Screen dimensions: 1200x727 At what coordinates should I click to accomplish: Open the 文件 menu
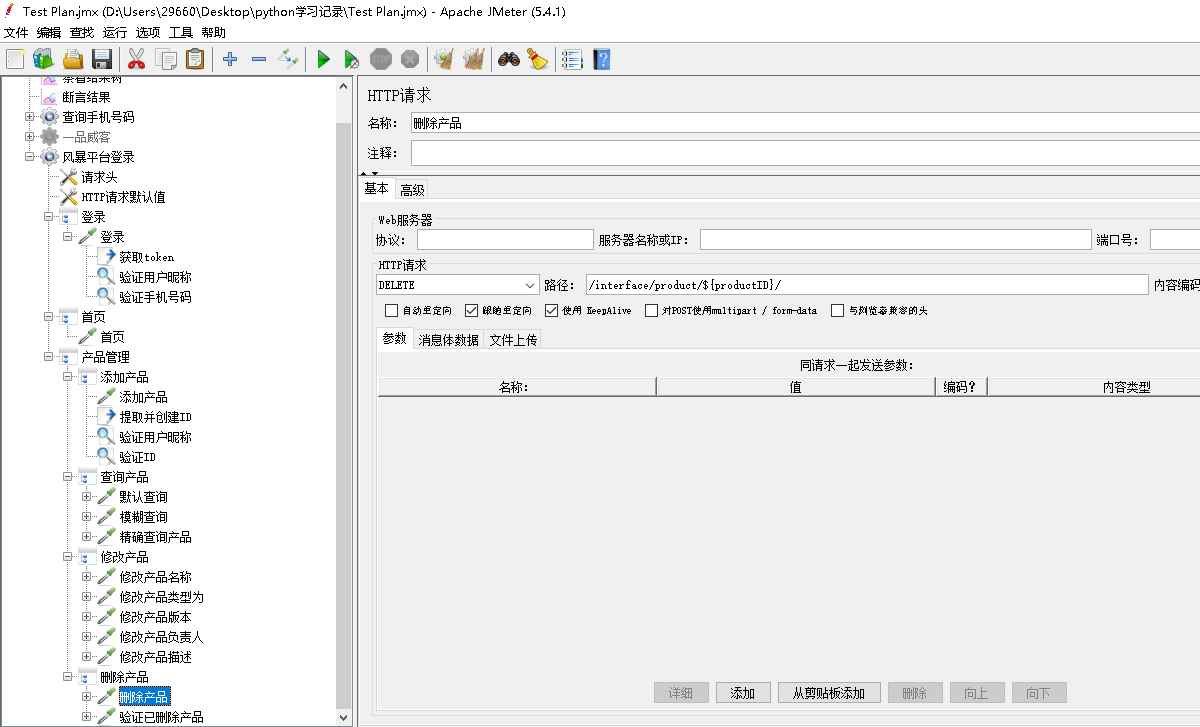pos(16,32)
